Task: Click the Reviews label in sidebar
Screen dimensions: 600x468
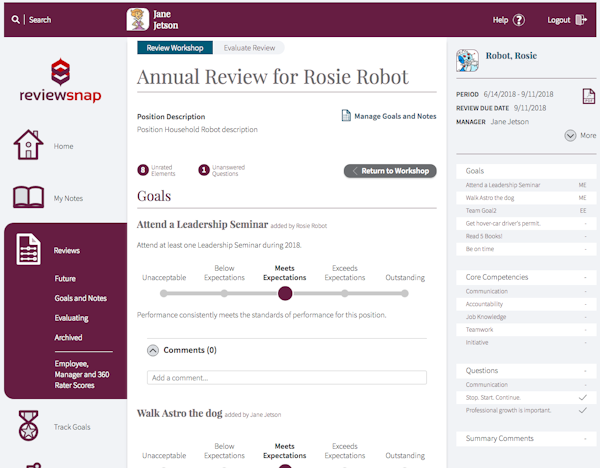Action: click(x=67, y=251)
